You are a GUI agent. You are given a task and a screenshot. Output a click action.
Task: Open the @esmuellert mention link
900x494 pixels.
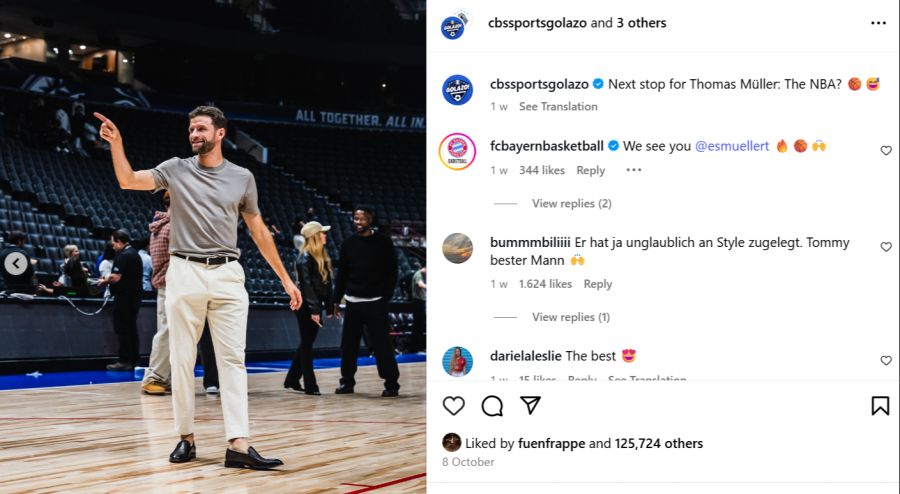[x=732, y=146]
